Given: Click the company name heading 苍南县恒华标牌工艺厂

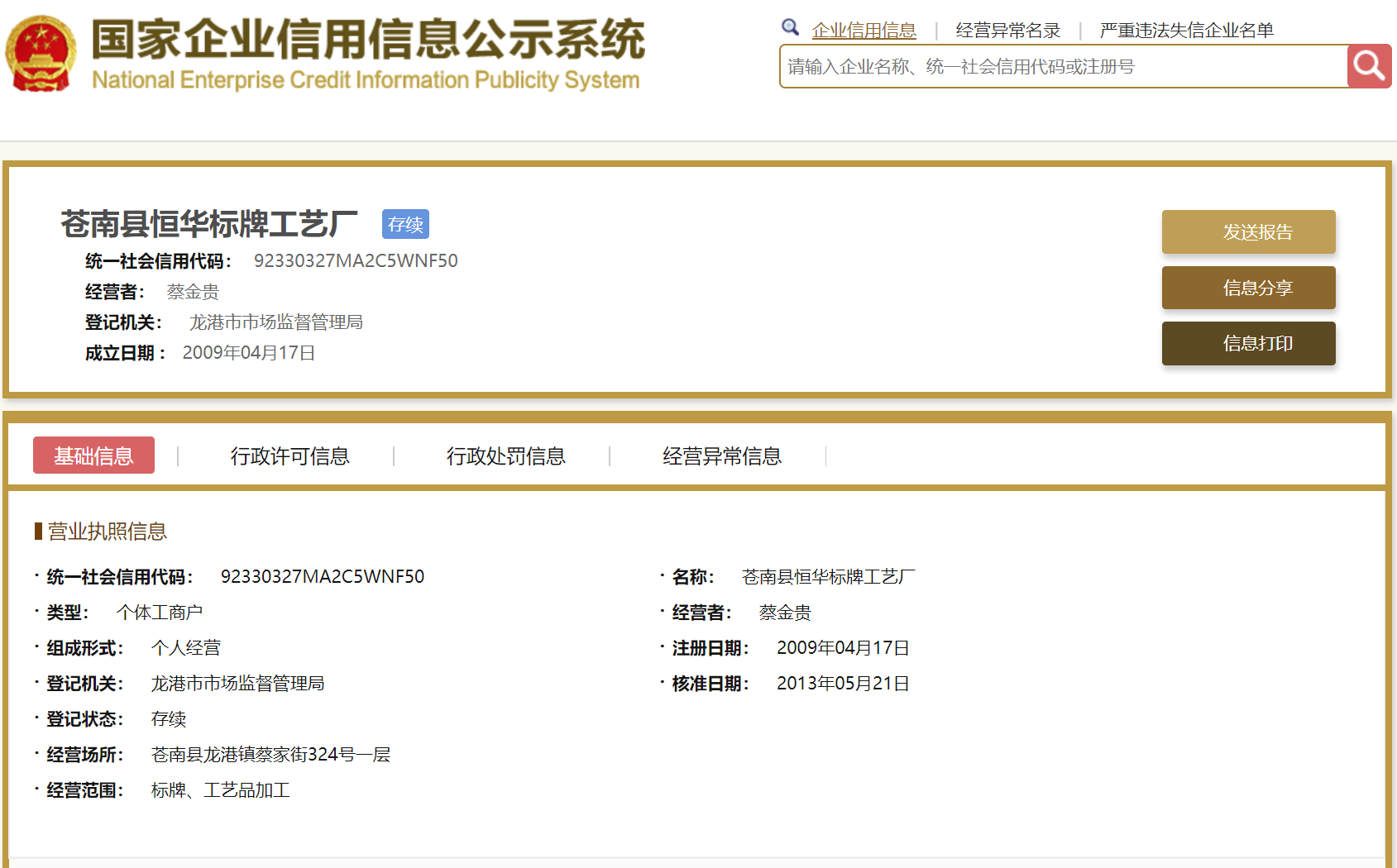Looking at the screenshot, I should pos(208,224).
